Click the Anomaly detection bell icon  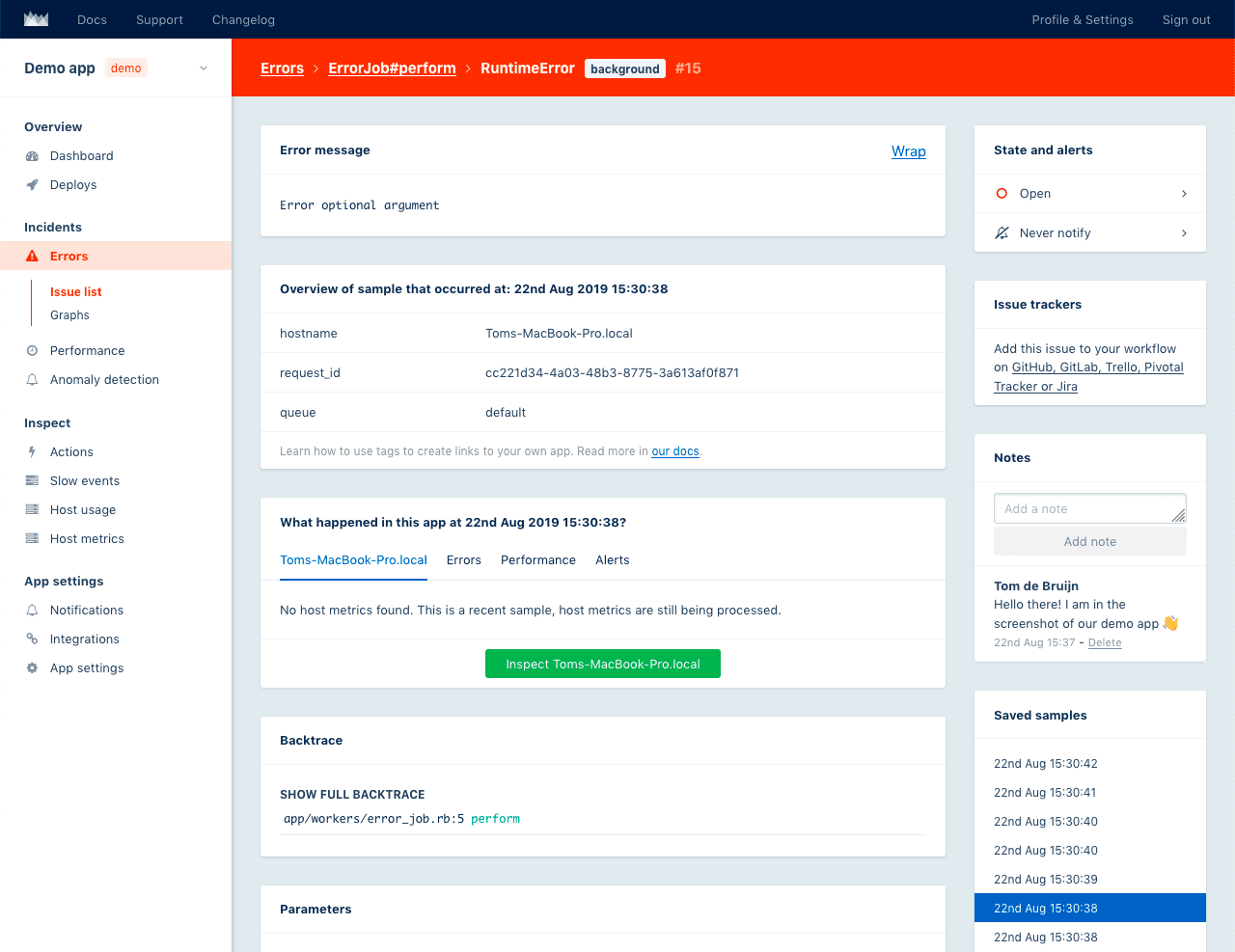pyautogui.click(x=32, y=380)
